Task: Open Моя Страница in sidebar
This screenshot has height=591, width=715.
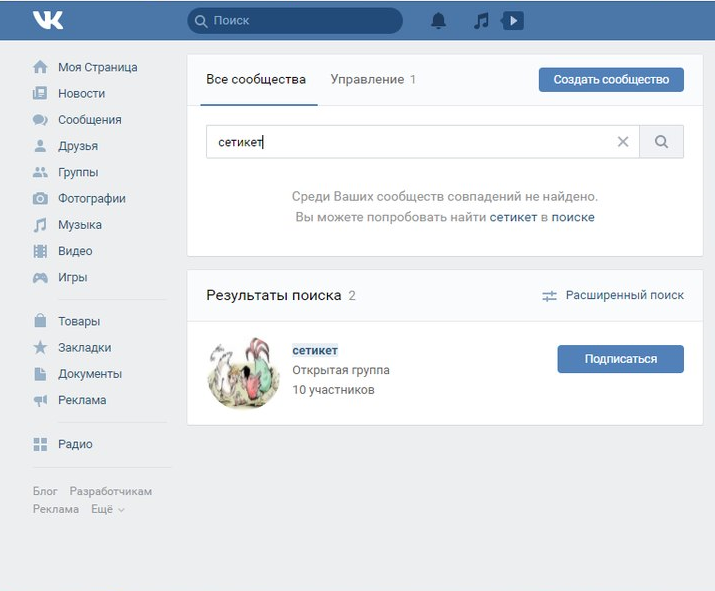Action: click(98, 67)
